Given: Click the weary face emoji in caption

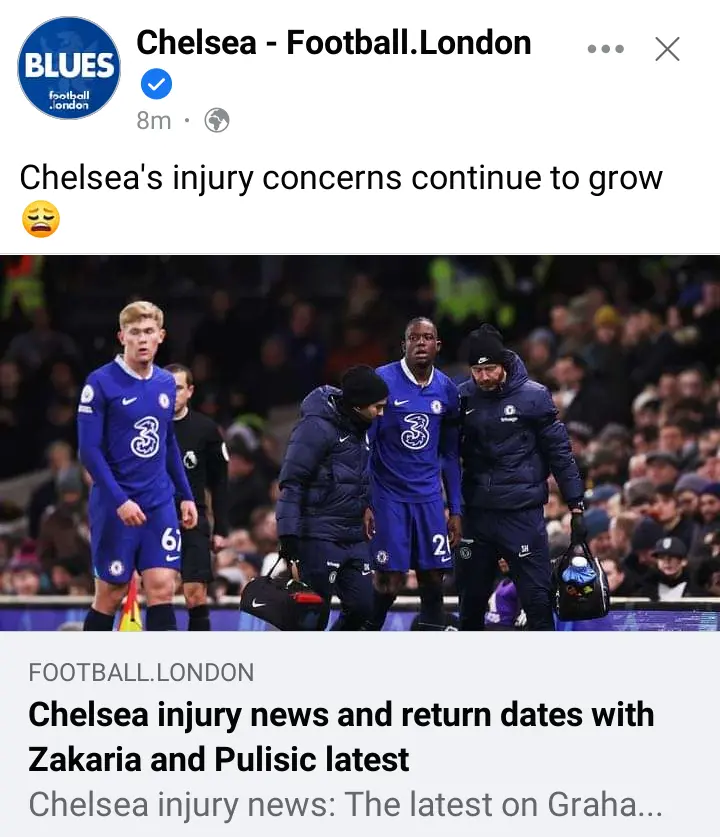Looking at the screenshot, I should [41, 219].
